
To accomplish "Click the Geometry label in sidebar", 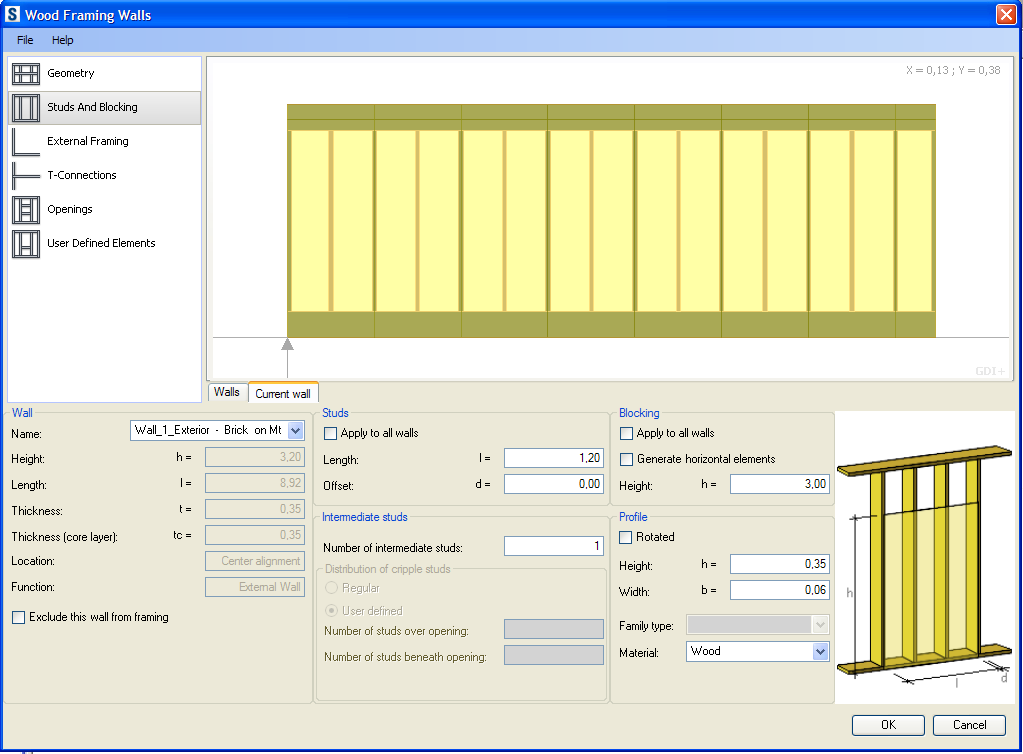I will pyautogui.click(x=70, y=74).
